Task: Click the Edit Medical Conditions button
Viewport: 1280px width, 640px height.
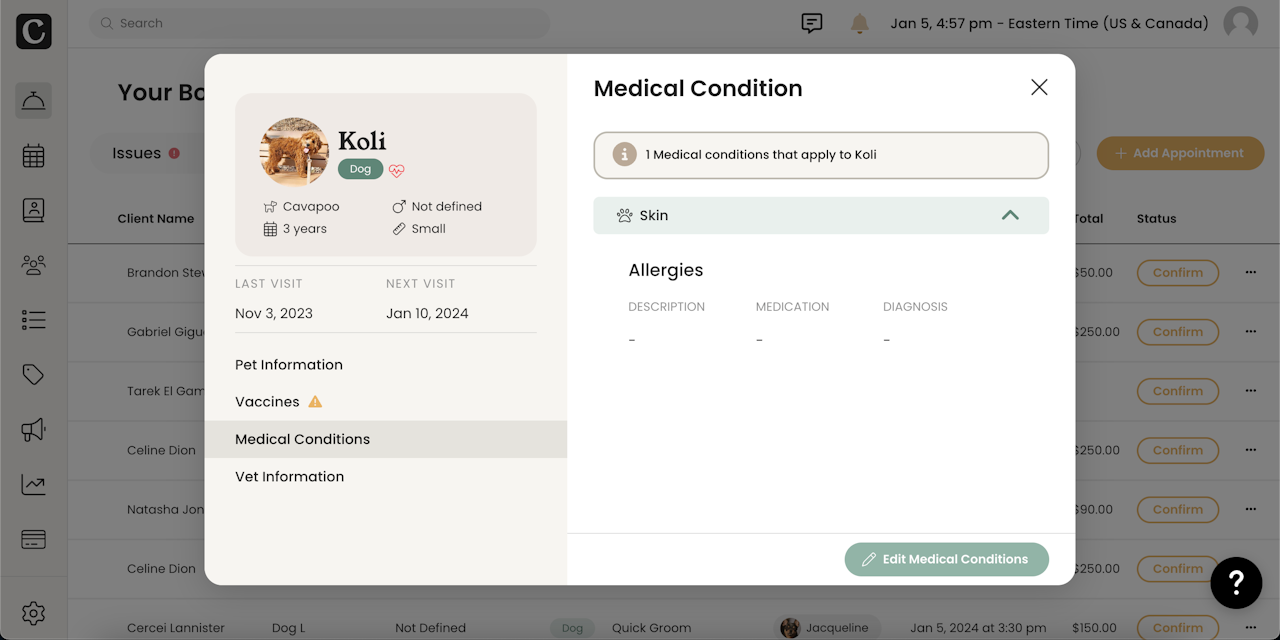Action: (946, 560)
